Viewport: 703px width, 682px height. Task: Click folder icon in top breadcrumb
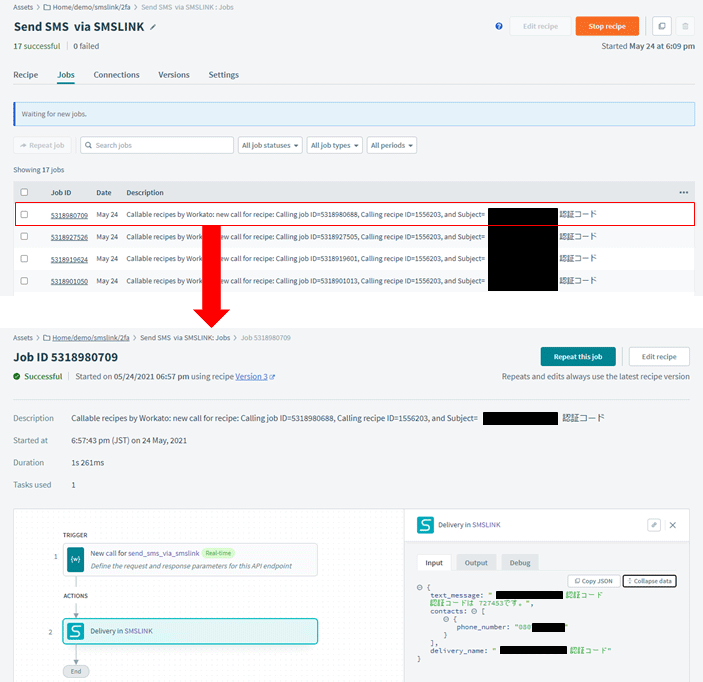[47, 7]
